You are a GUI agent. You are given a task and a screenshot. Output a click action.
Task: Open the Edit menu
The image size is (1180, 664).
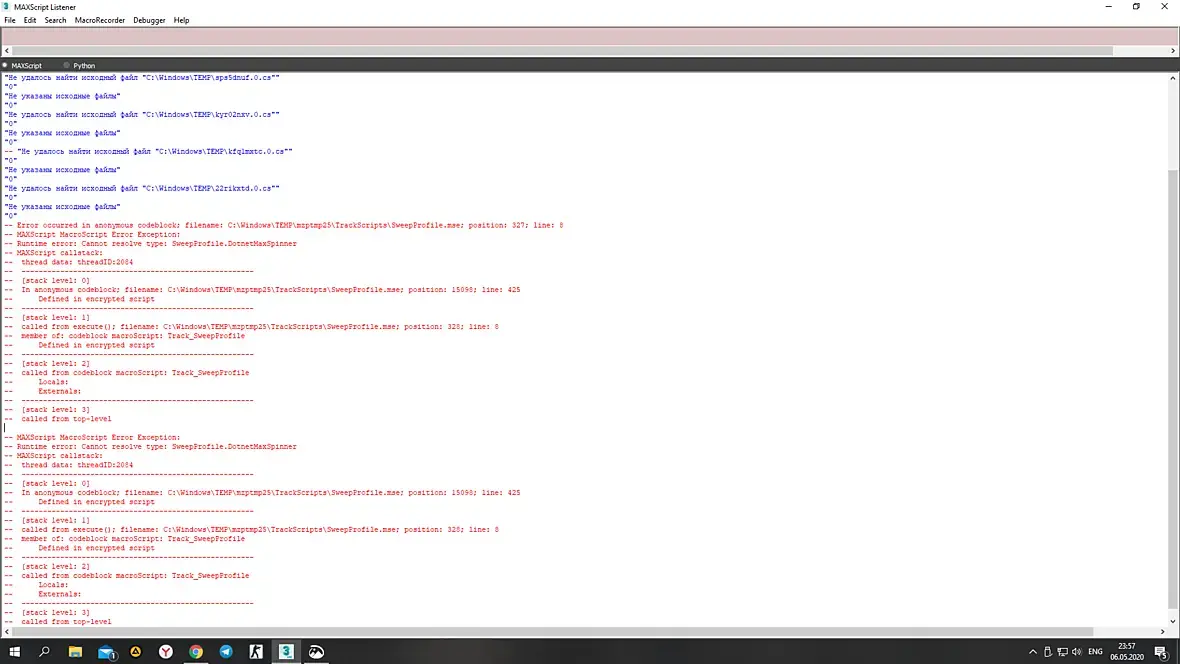click(x=29, y=20)
